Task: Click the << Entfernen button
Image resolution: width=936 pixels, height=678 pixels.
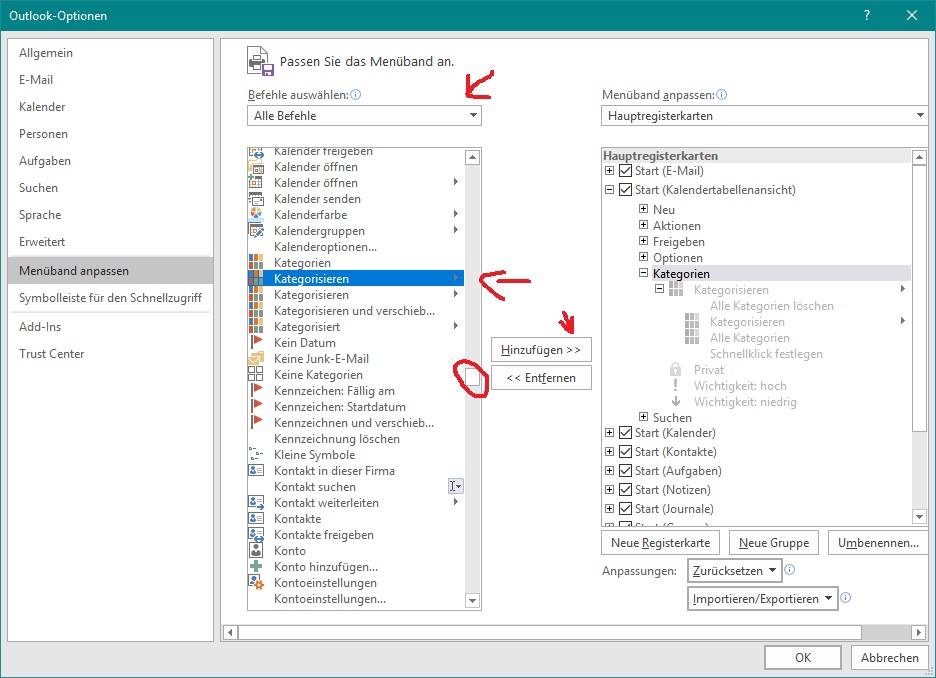Action: click(x=541, y=378)
